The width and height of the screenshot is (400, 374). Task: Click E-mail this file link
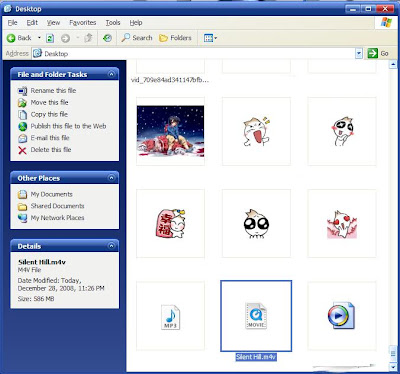pos(50,138)
